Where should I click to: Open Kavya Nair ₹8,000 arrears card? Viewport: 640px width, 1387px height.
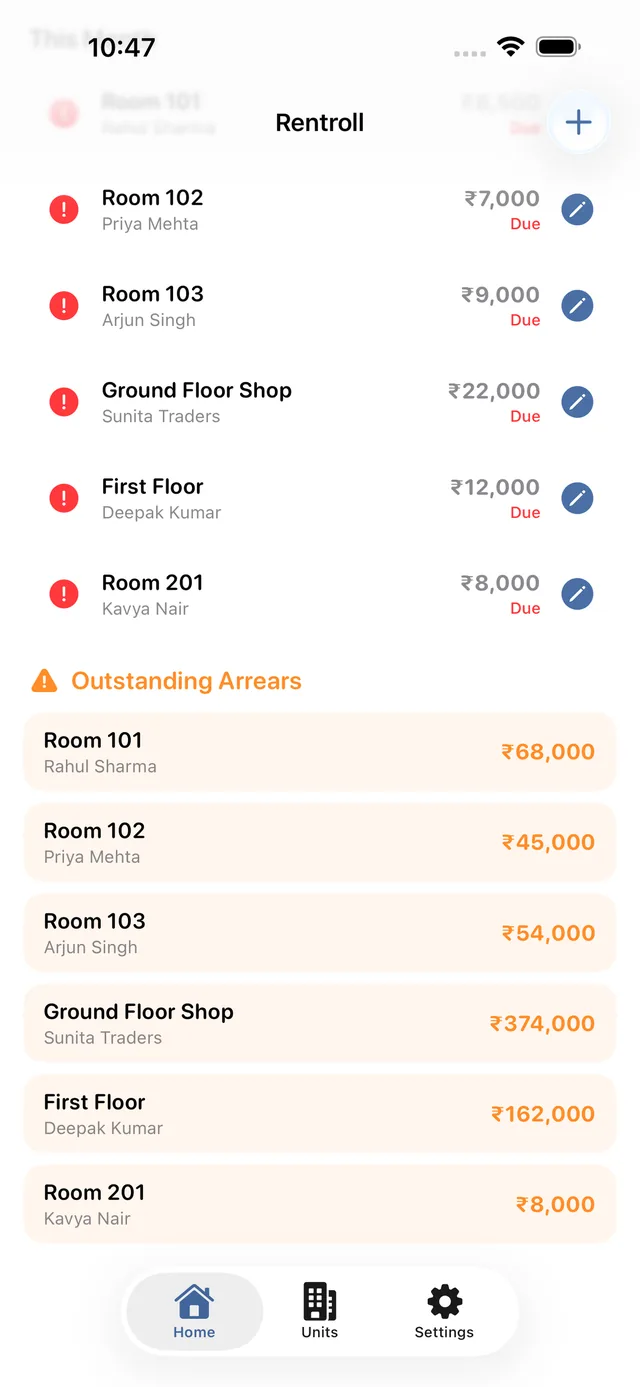(x=320, y=1204)
